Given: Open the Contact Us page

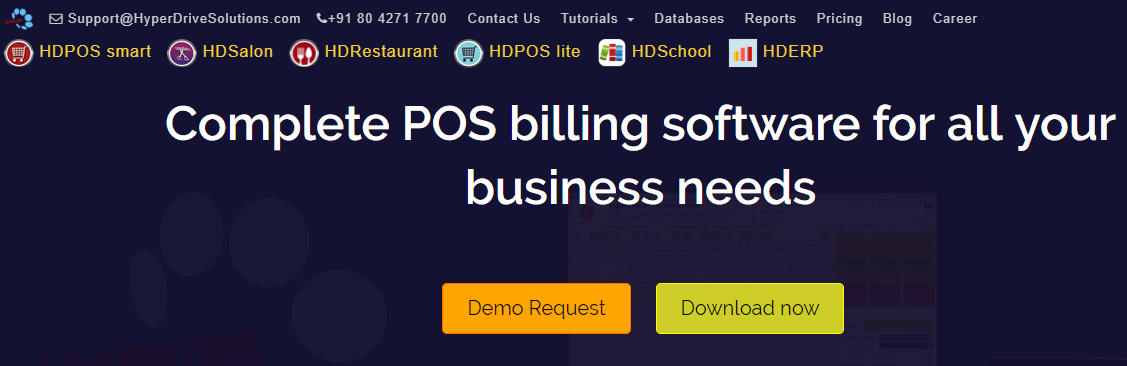Looking at the screenshot, I should pos(504,19).
